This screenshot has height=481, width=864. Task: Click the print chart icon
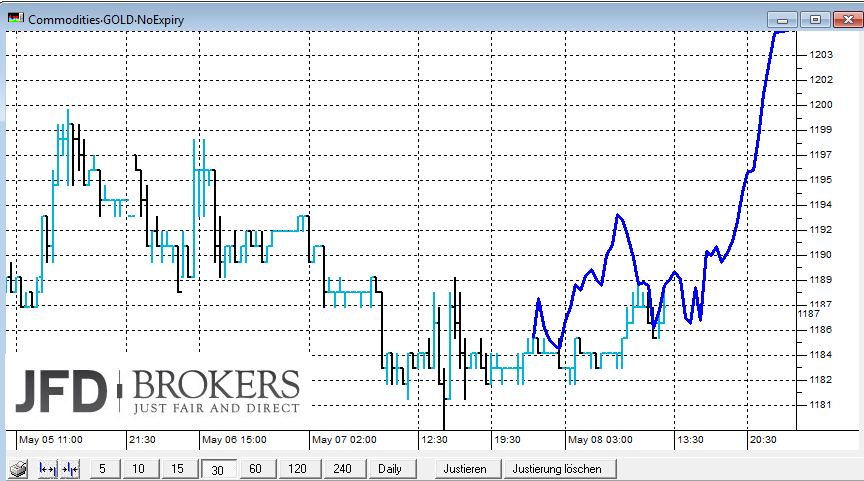[19, 469]
